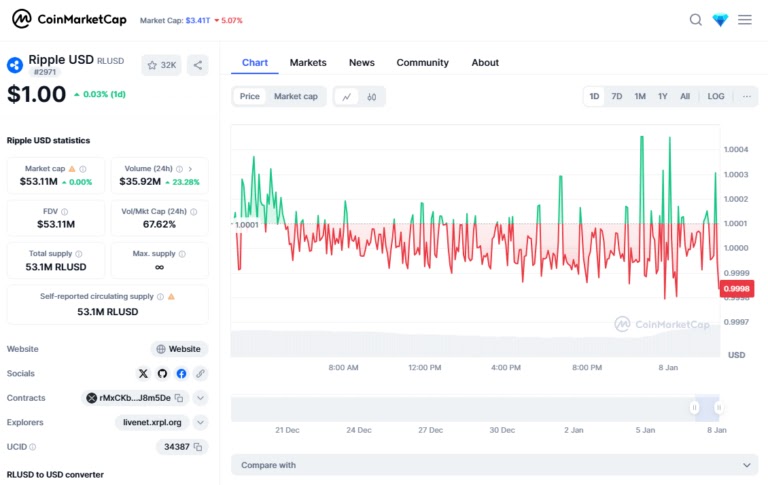Expand the Explorers dropdown chevron

click(x=200, y=422)
